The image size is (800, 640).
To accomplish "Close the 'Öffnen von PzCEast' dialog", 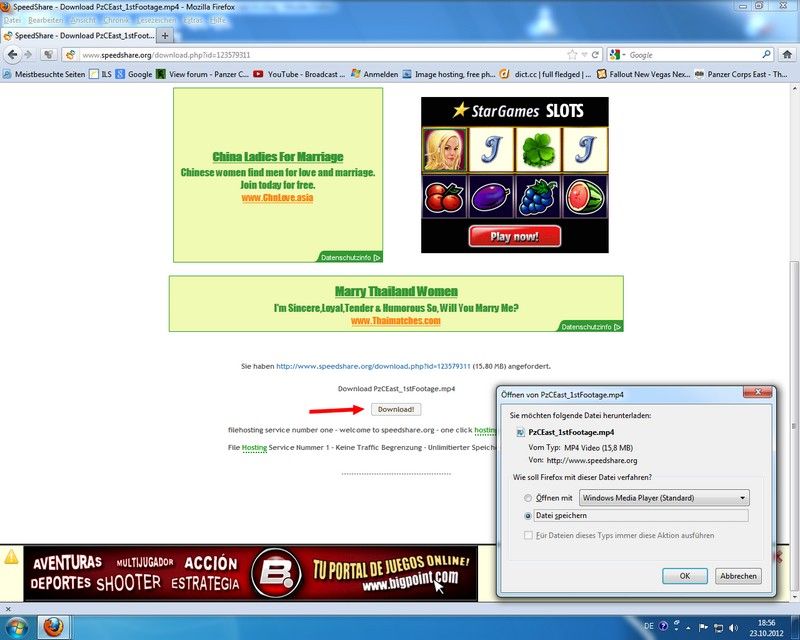I will [x=759, y=392].
